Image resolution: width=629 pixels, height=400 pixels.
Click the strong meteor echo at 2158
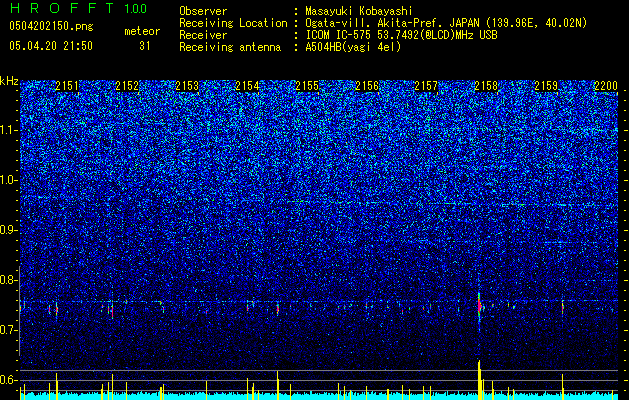coord(479,306)
